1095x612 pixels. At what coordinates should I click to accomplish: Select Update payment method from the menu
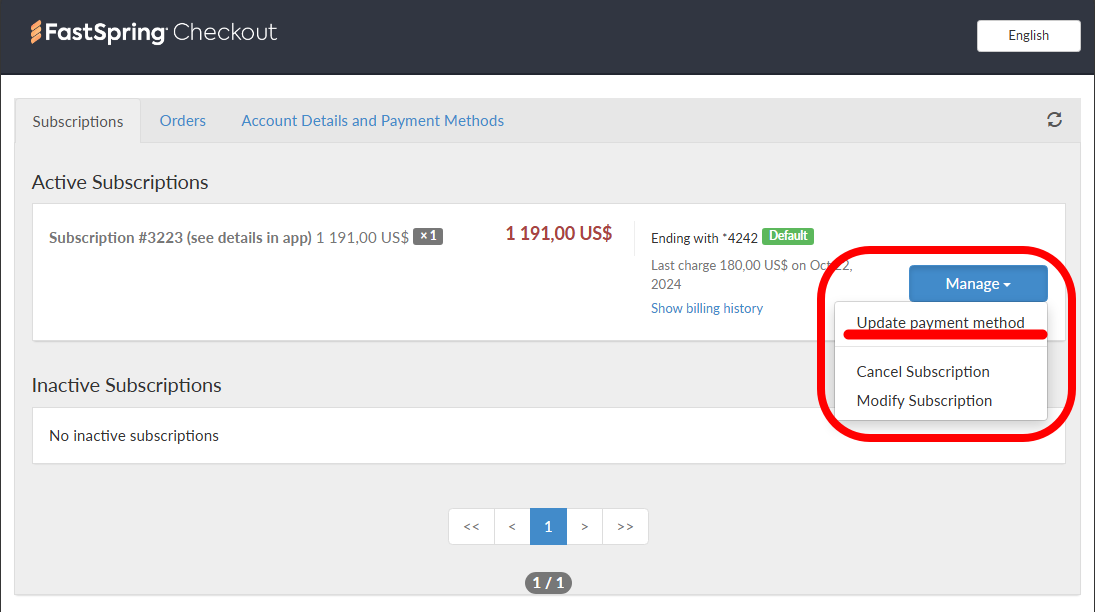click(x=940, y=322)
